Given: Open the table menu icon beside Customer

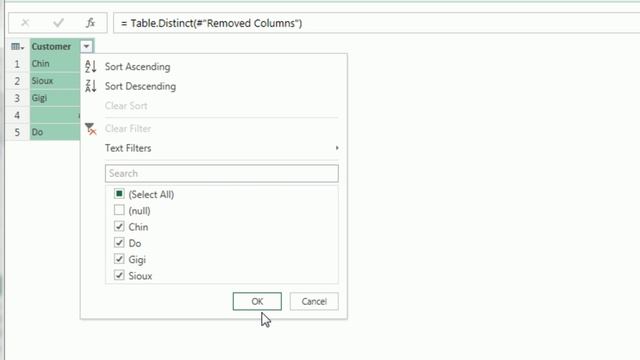Looking at the screenshot, I should click(x=17, y=47).
